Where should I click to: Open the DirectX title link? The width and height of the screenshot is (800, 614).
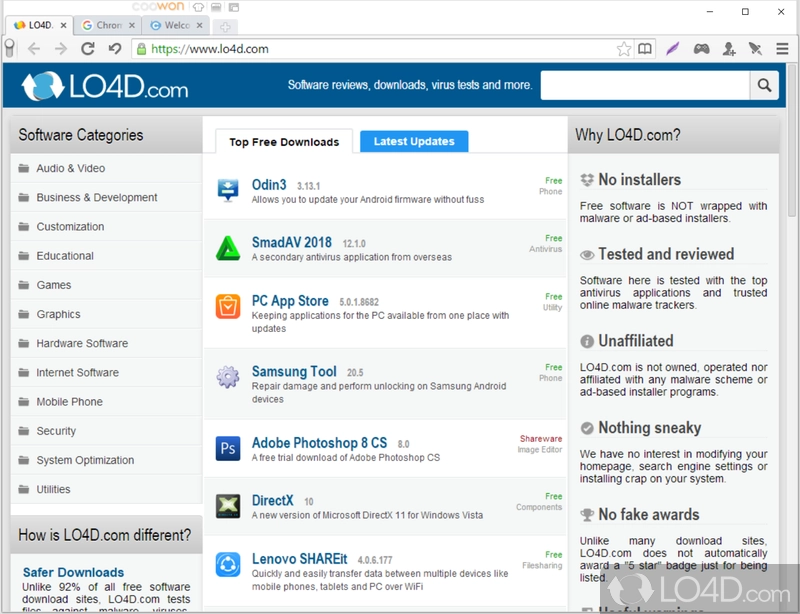pos(272,500)
